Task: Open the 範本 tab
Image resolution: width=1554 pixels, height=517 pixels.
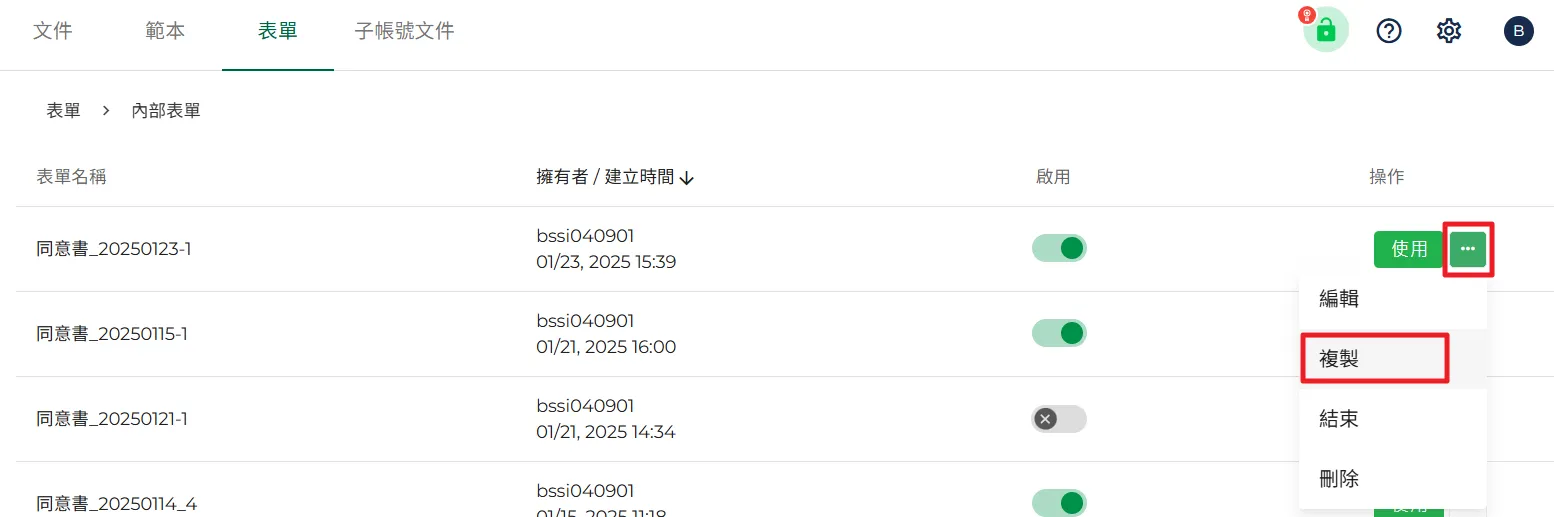Action: click(165, 31)
